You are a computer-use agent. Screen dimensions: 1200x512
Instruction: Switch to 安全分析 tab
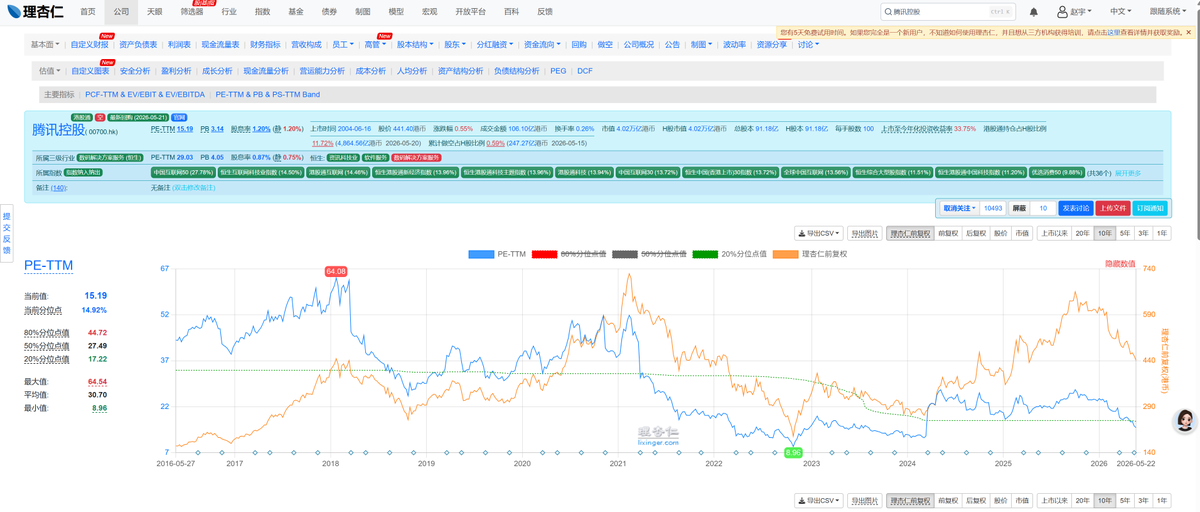[x=135, y=71]
